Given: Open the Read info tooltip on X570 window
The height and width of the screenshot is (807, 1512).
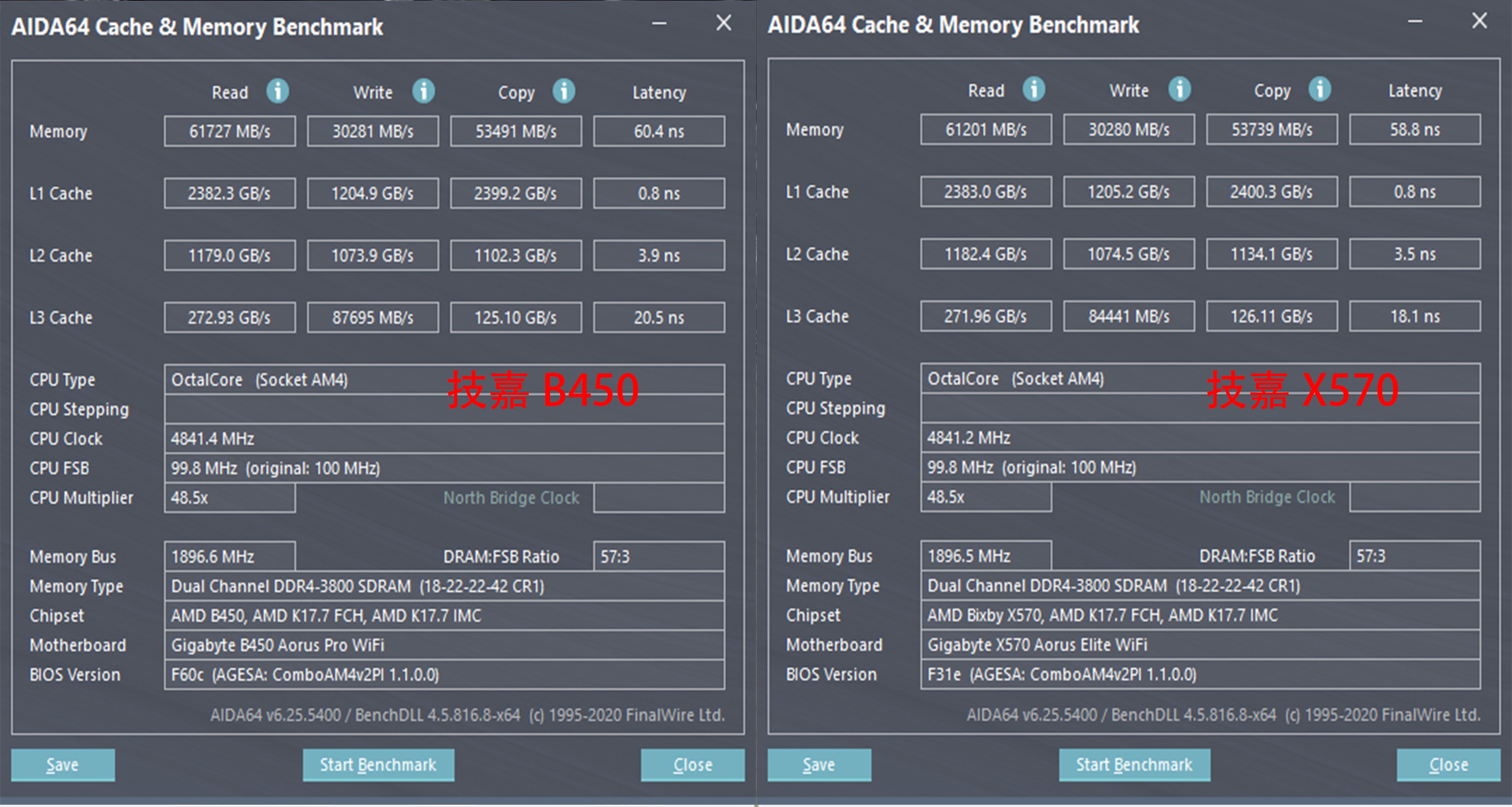Looking at the screenshot, I should [x=1035, y=89].
